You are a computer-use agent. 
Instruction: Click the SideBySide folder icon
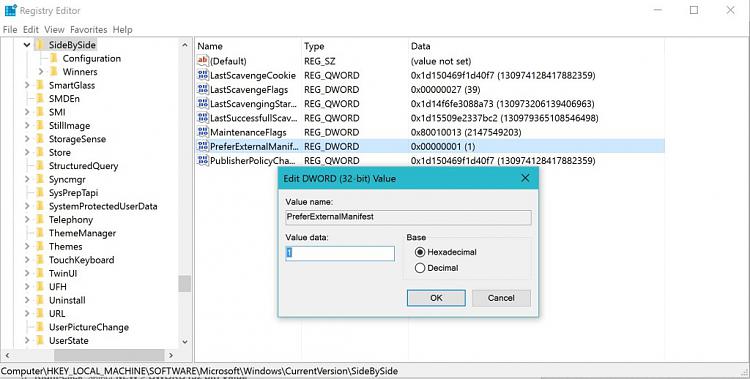coord(40,45)
